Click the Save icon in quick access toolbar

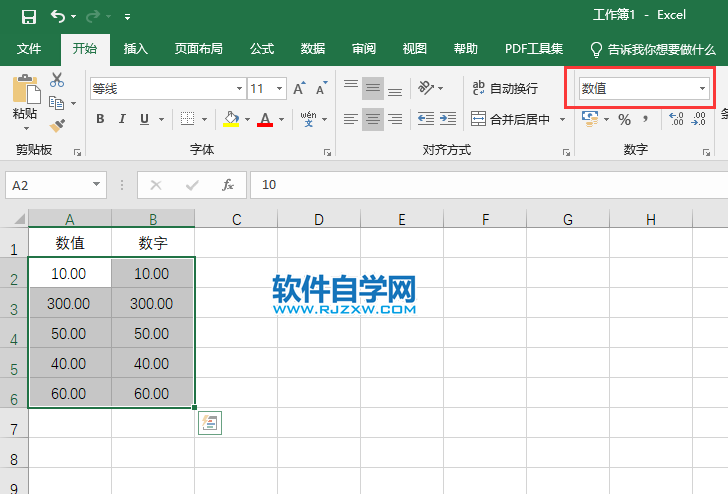pyautogui.click(x=29, y=17)
